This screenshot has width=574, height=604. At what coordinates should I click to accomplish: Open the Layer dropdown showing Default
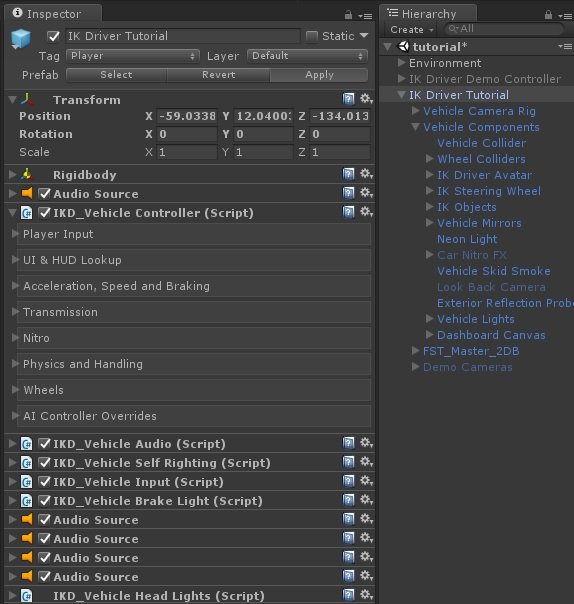307,56
